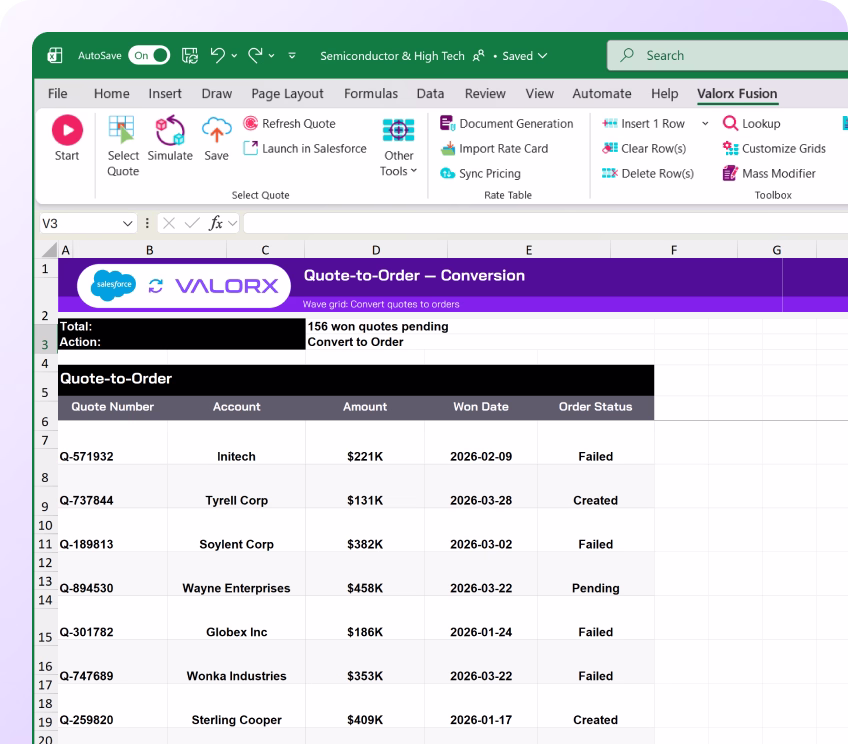Image resolution: width=848 pixels, height=744 pixels.
Task: Open the Review tab
Action: 485,94
